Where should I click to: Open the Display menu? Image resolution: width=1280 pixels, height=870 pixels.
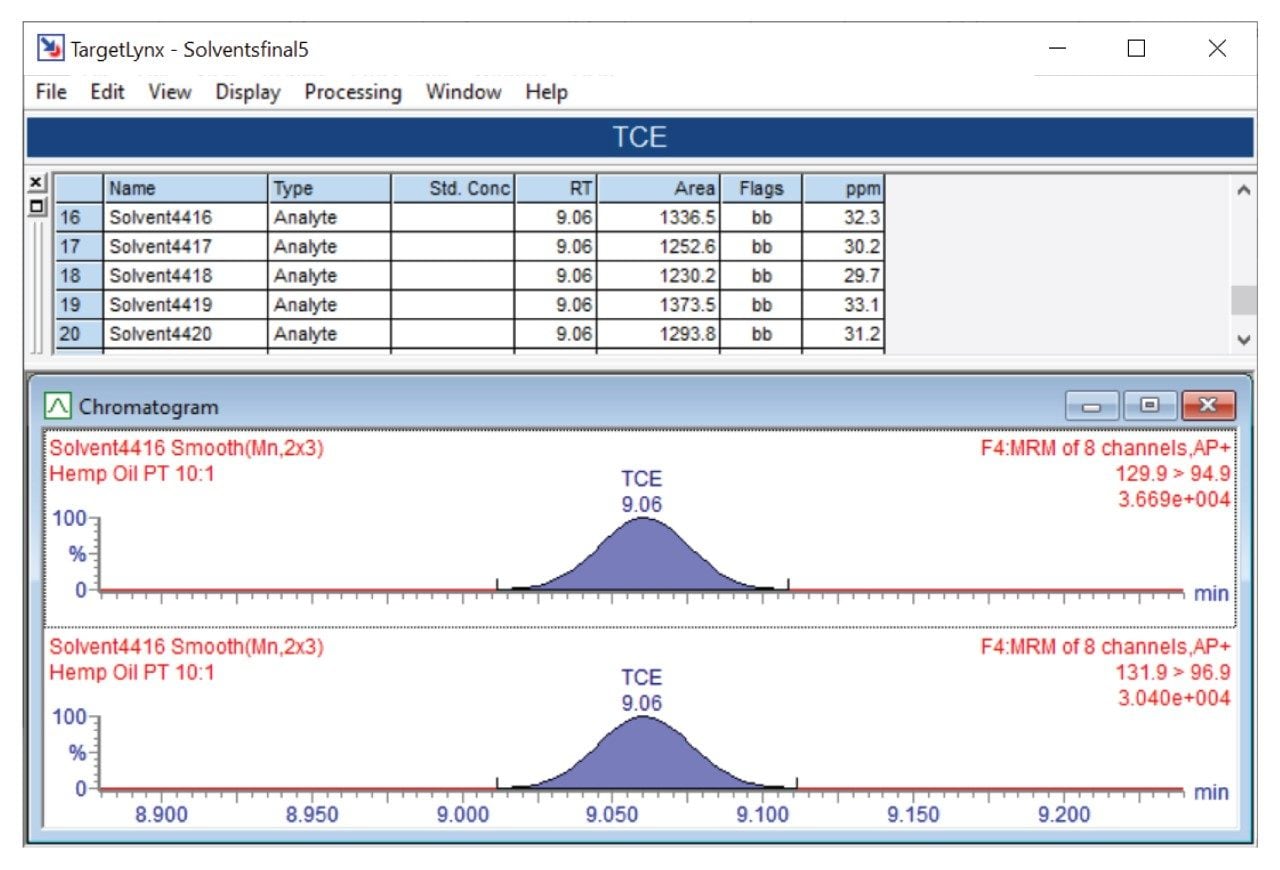[248, 92]
